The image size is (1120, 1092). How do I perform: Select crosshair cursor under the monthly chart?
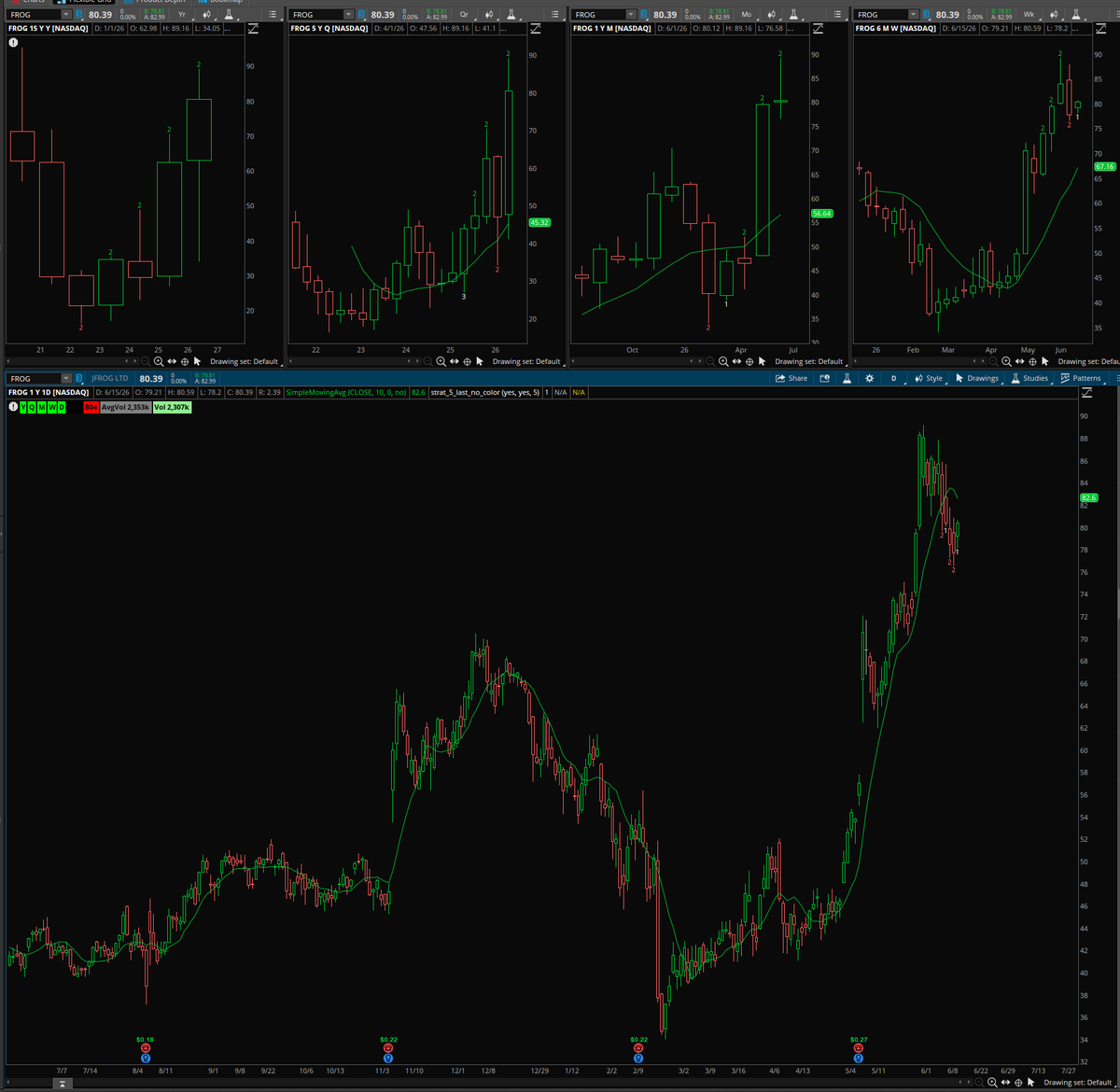click(749, 361)
